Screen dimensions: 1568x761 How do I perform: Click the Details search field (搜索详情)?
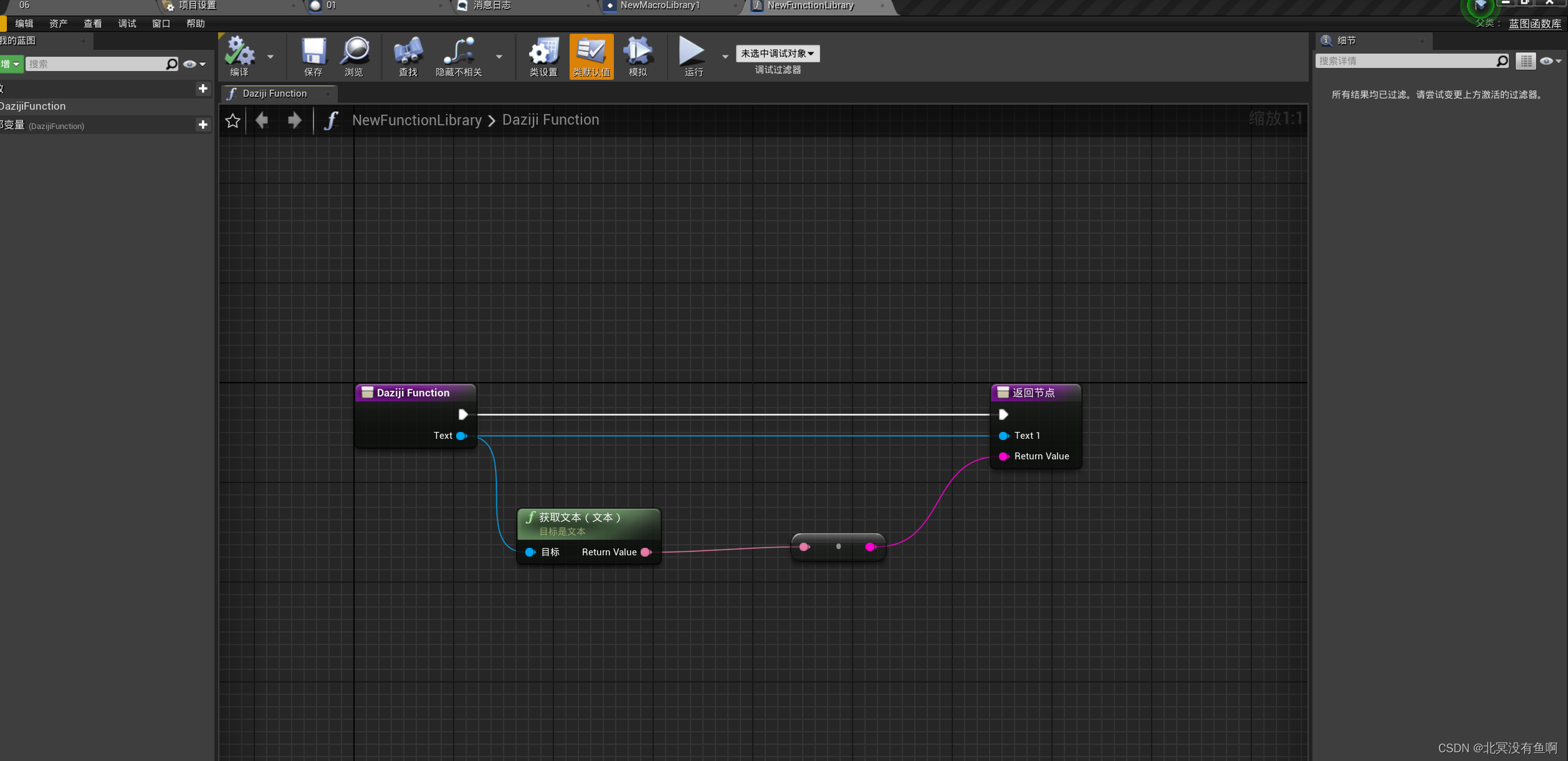tap(1405, 61)
